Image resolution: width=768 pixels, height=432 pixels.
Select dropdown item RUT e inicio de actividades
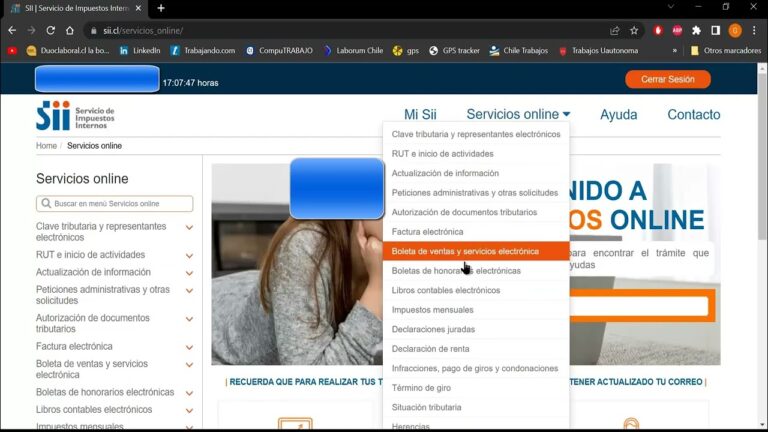(476, 153)
